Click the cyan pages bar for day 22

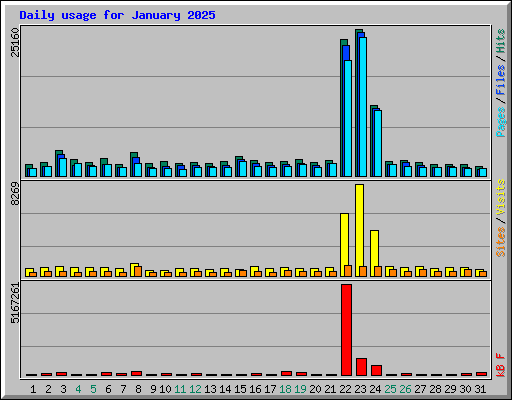coord(348,118)
